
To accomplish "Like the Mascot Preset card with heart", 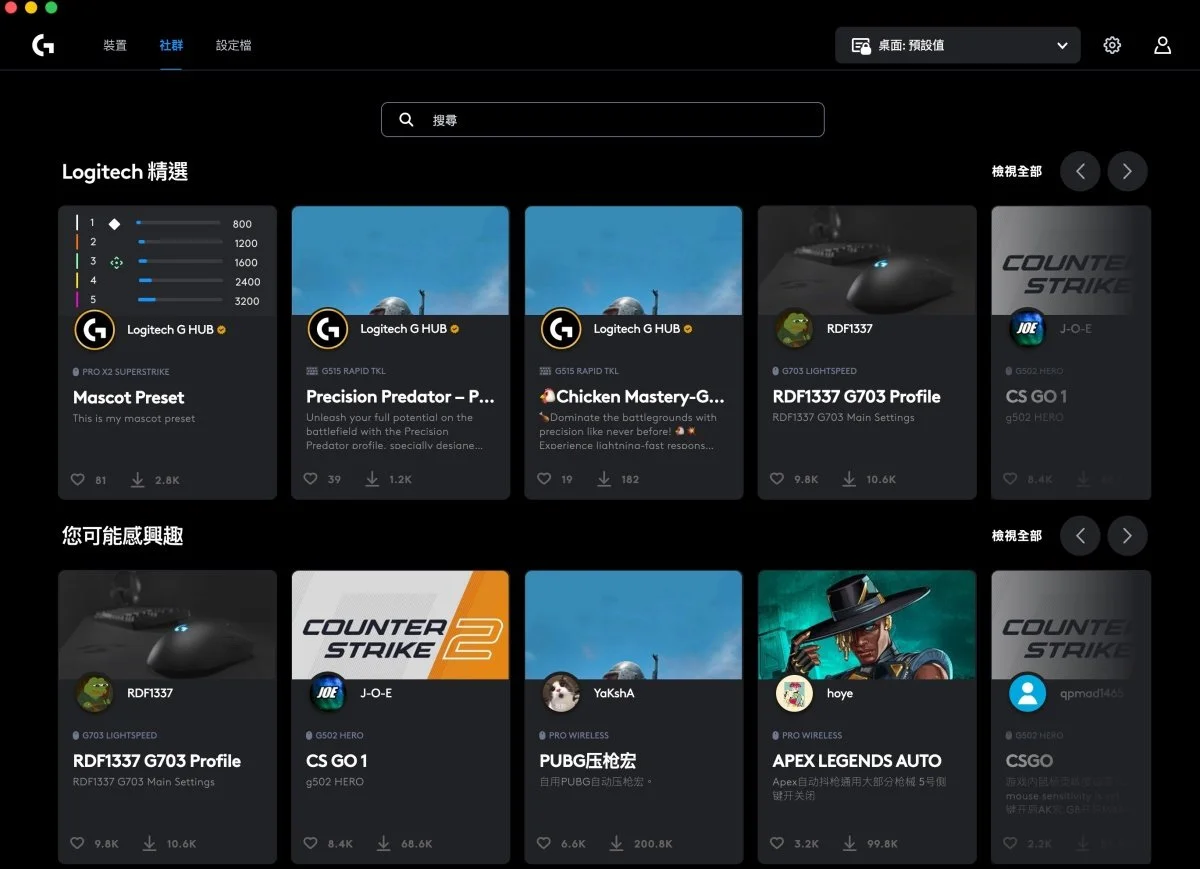I will pyautogui.click(x=78, y=480).
